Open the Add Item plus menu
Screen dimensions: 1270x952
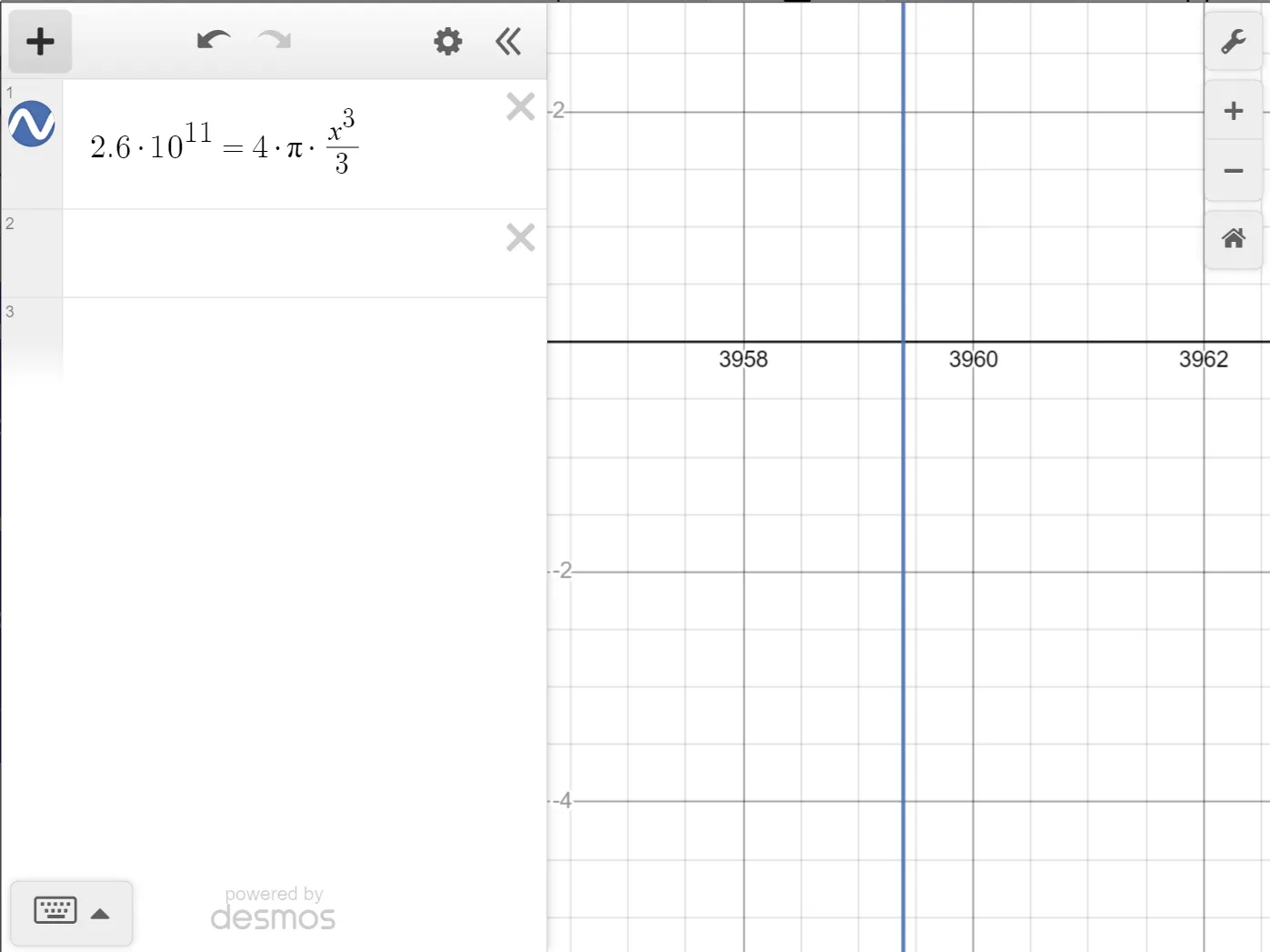pos(40,41)
